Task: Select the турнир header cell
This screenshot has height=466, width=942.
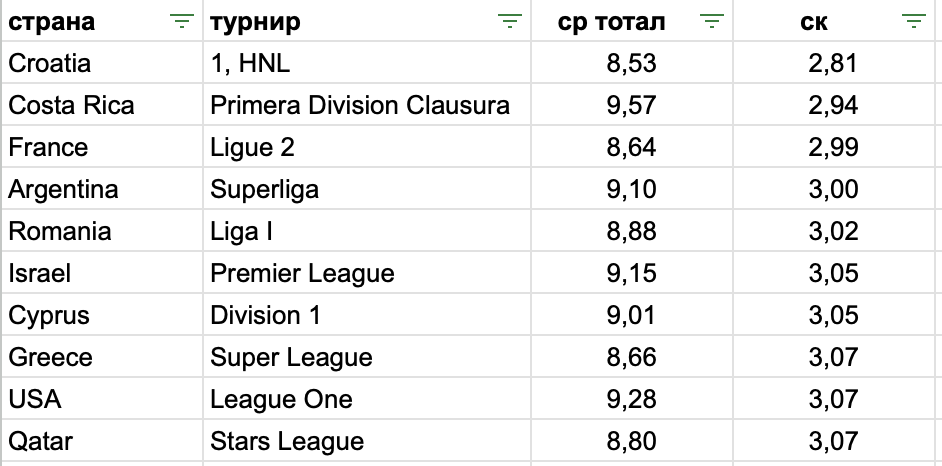Action: 367,22
